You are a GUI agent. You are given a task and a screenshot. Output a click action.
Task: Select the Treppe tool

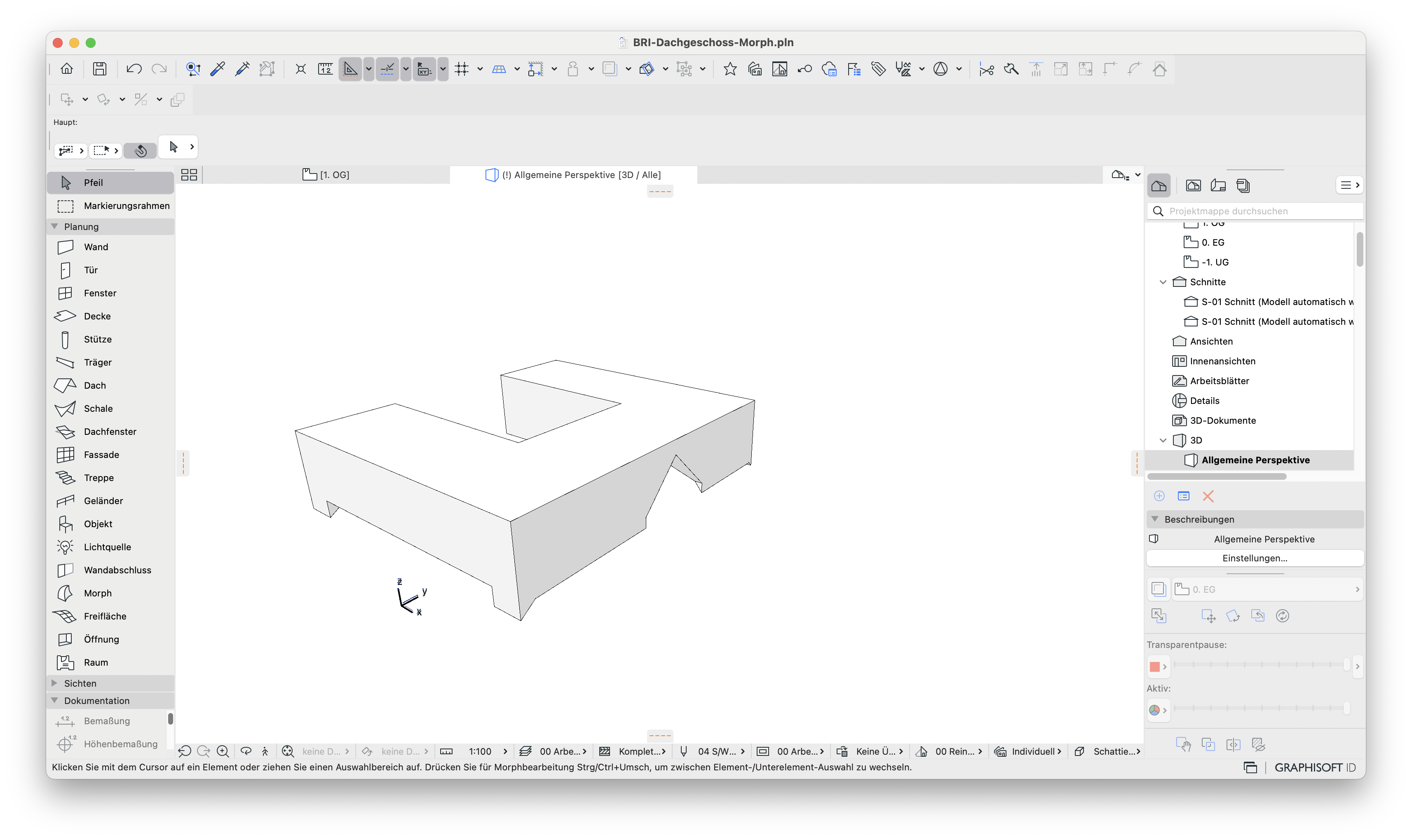[110, 478]
